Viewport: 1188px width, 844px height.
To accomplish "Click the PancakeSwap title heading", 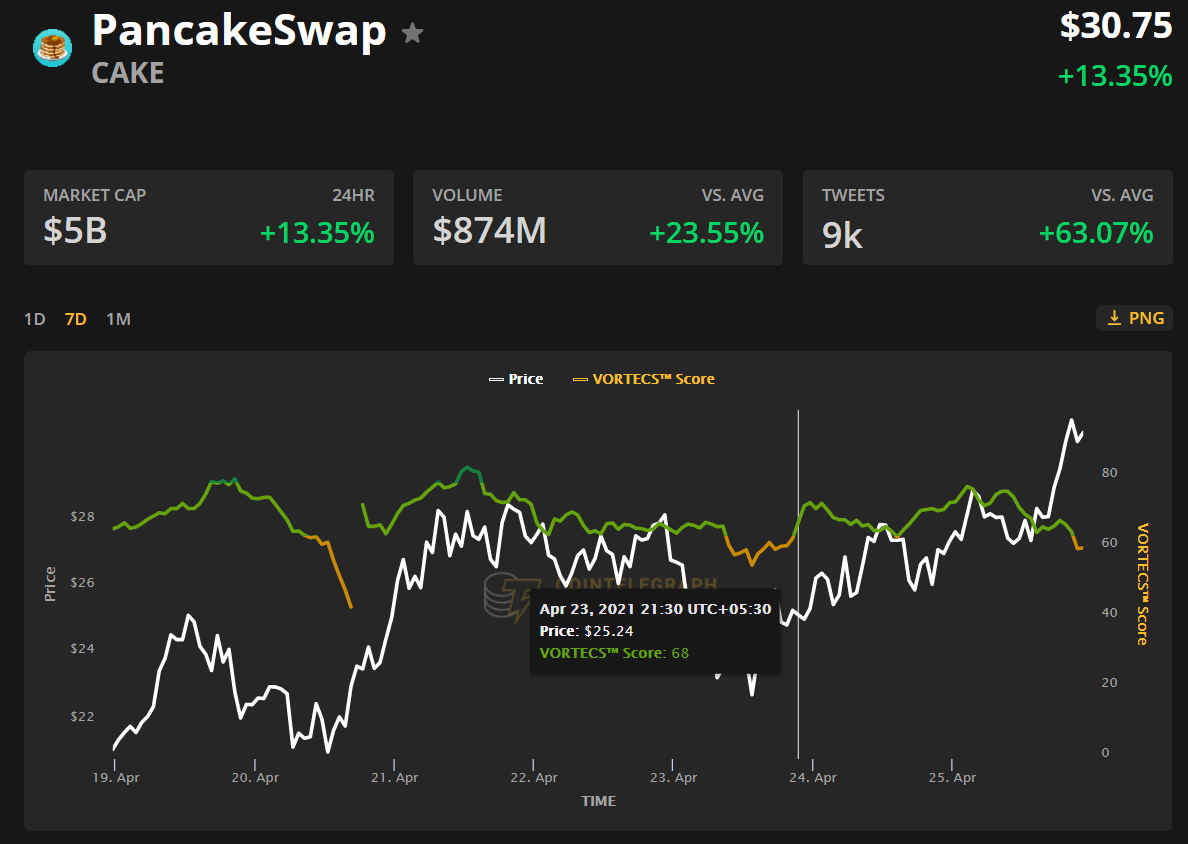I will (x=239, y=31).
